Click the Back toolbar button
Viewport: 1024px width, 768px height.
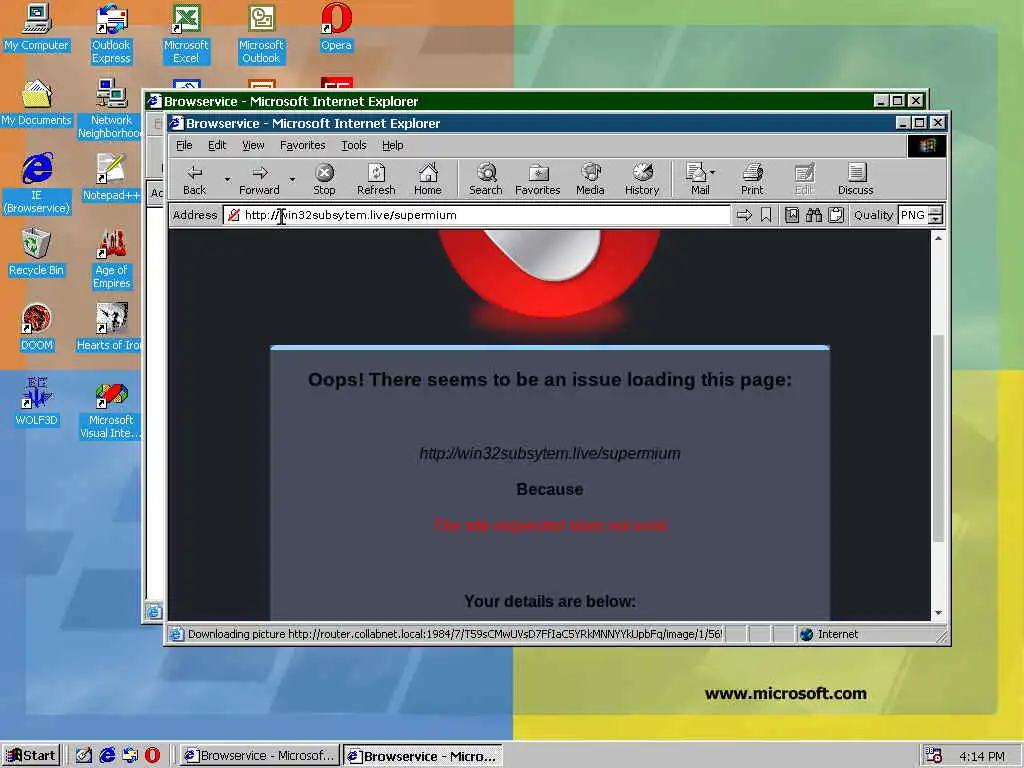coord(195,179)
